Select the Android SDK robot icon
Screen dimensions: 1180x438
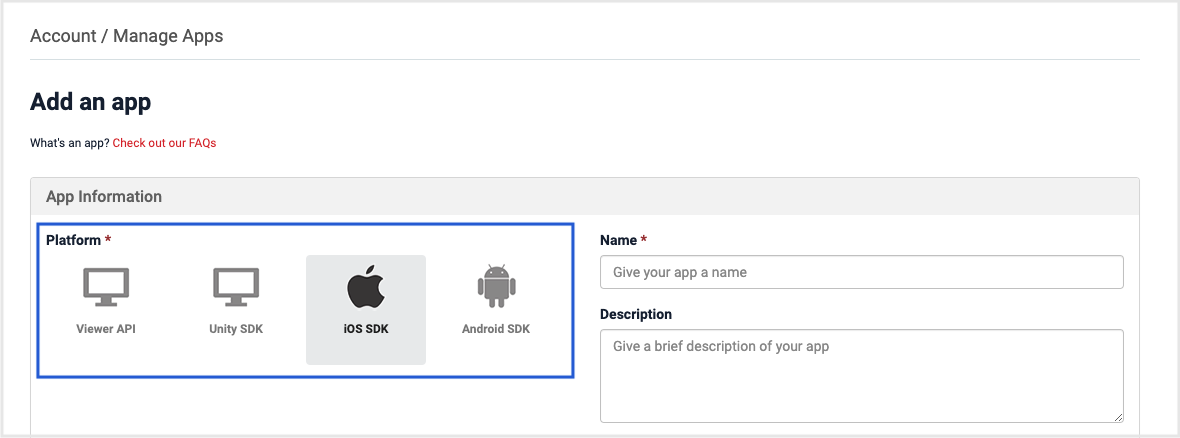496,287
